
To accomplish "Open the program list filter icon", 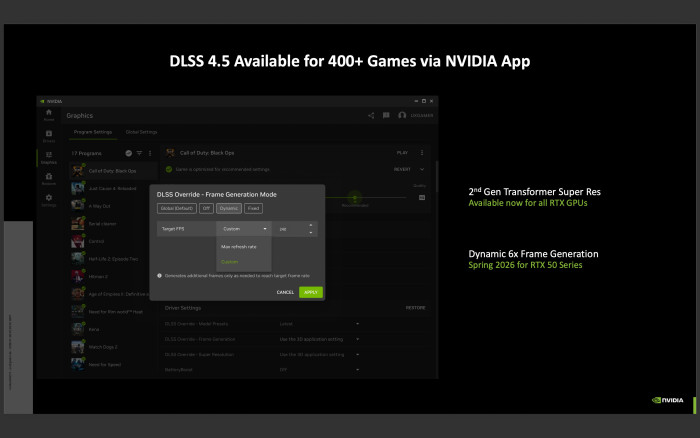I will pos(139,153).
